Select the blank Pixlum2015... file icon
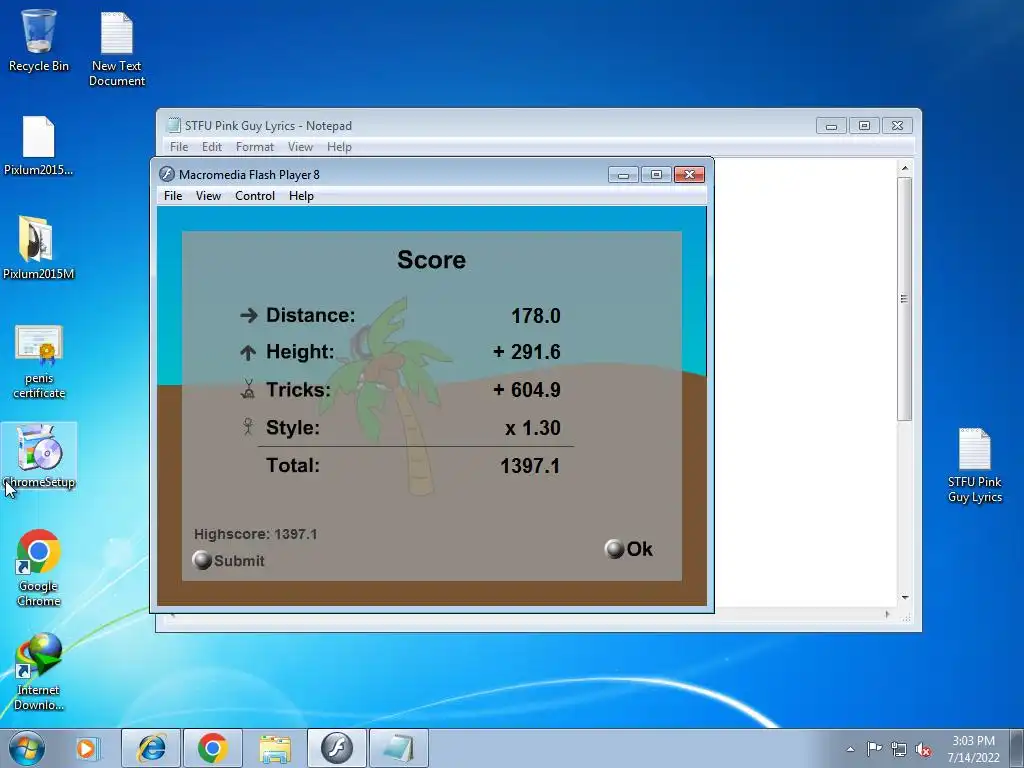This screenshot has height=768, width=1024. click(38, 146)
